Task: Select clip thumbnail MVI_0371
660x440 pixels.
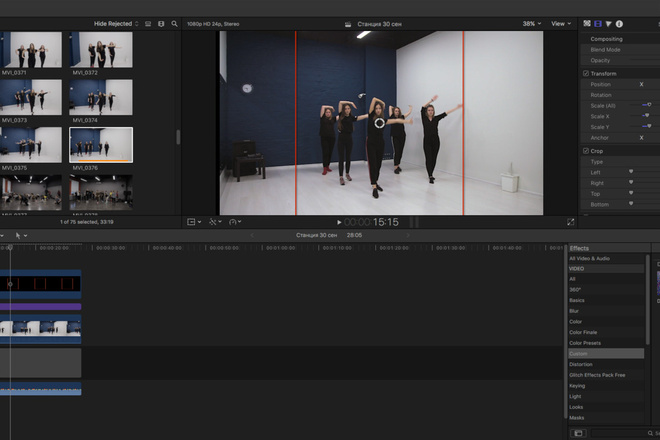Action: coord(31,50)
